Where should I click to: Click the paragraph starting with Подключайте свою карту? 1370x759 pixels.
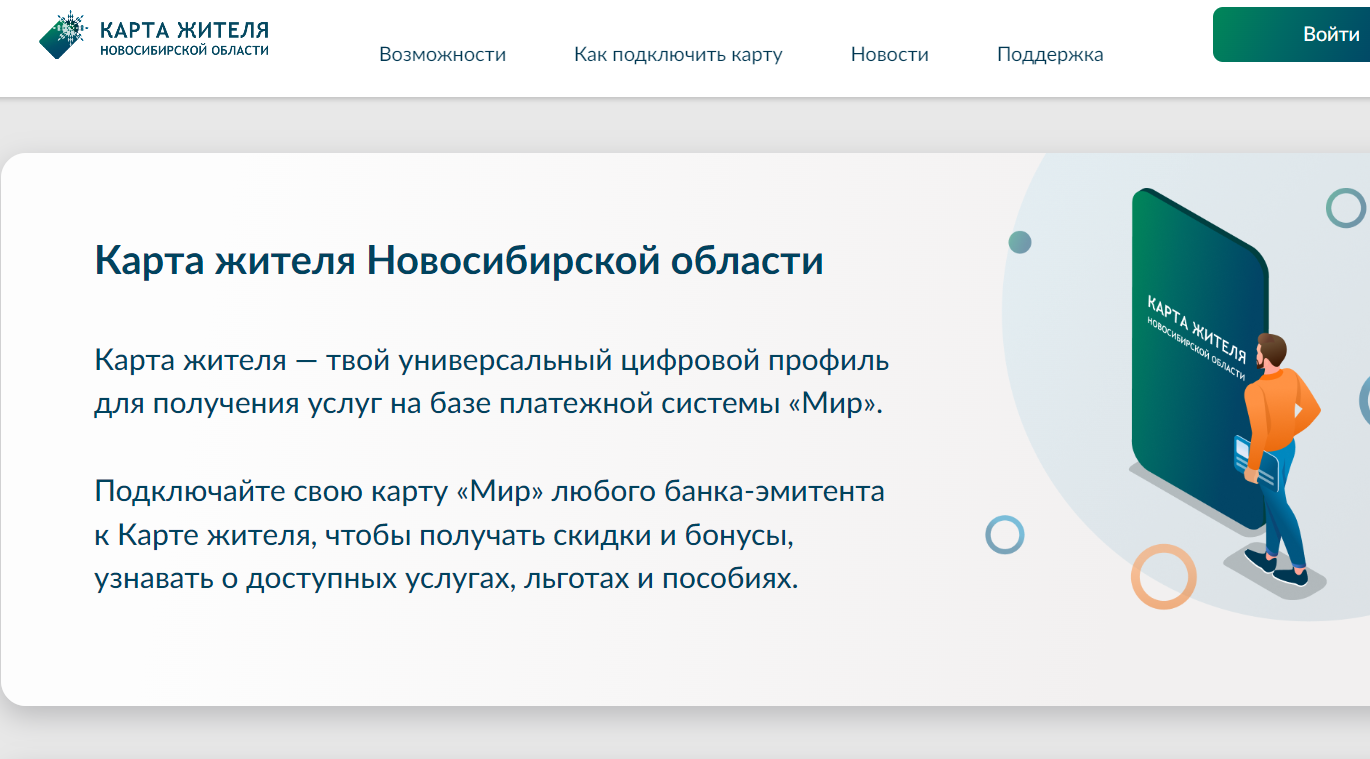490,536
